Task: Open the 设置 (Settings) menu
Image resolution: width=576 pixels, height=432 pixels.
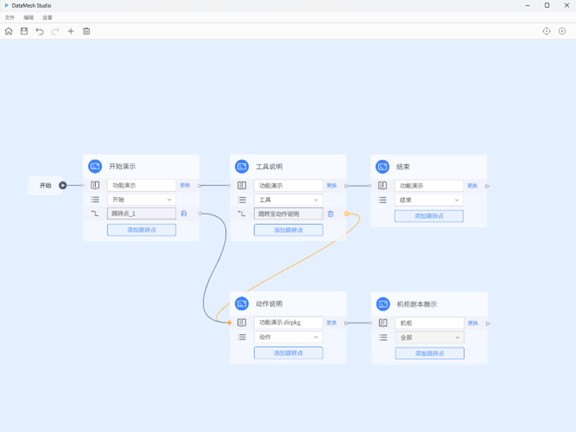Action: click(47, 17)
